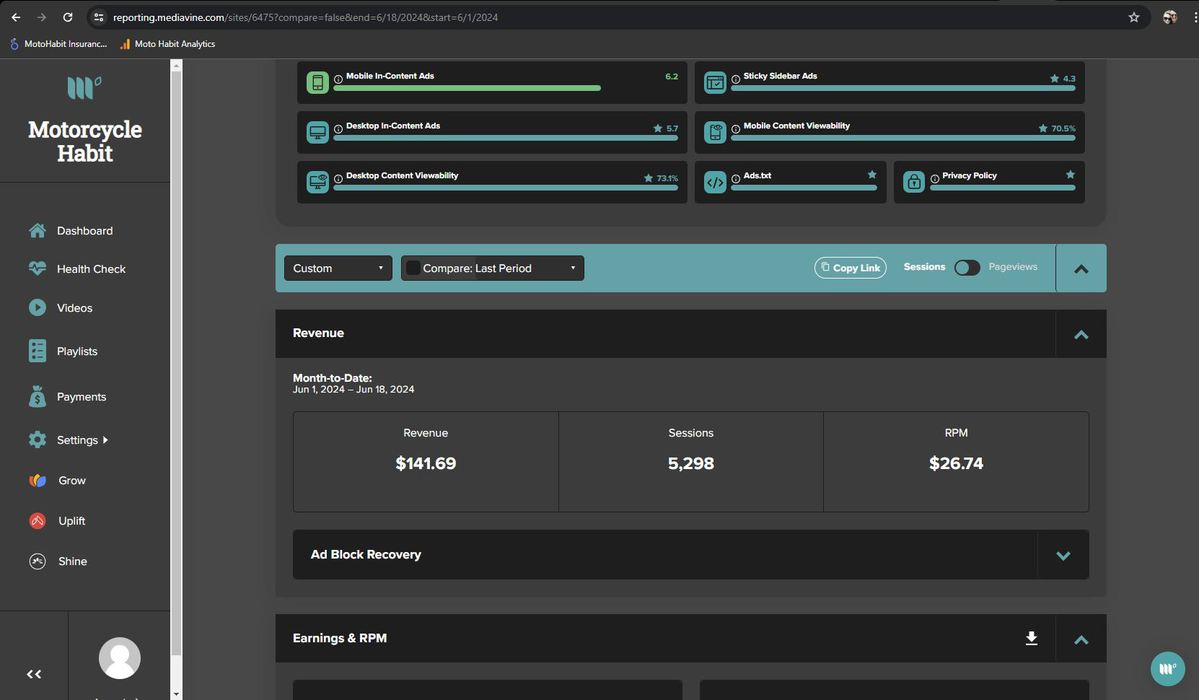Open the Compare: Last Period dropdown
The height and width of the screenshot is (700, 1199).
492,268
